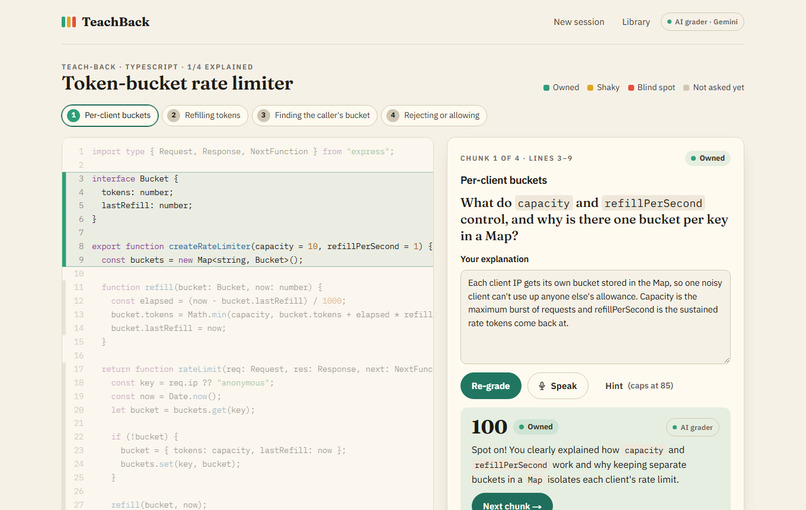Viewport: 806px width, 510px height.
Task: Click the 'Your explanation' label
Action: pos(494,259)
